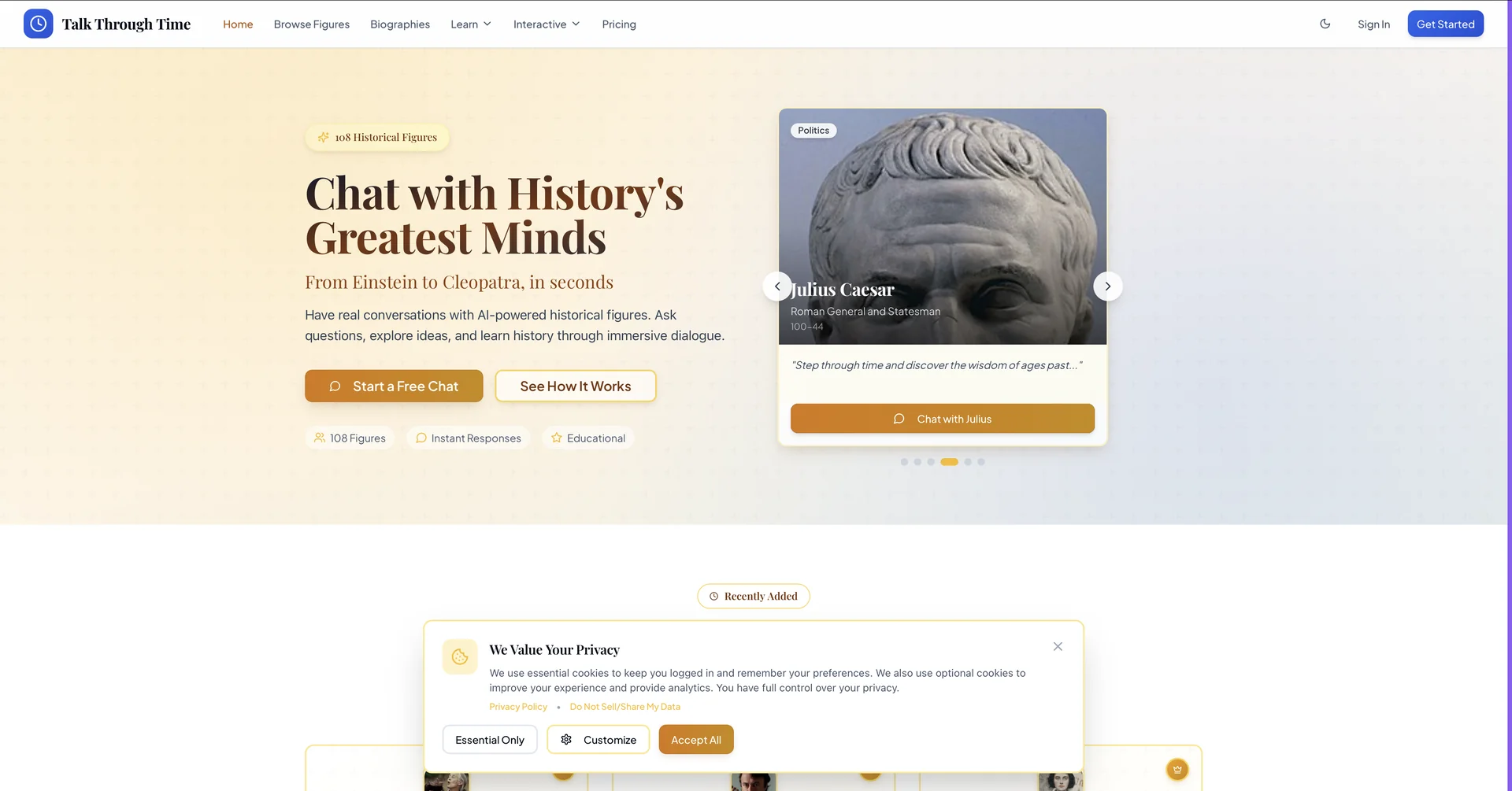Click the Talk Through Time clock logo
The image size is (1512, 791).
(38, 24)
